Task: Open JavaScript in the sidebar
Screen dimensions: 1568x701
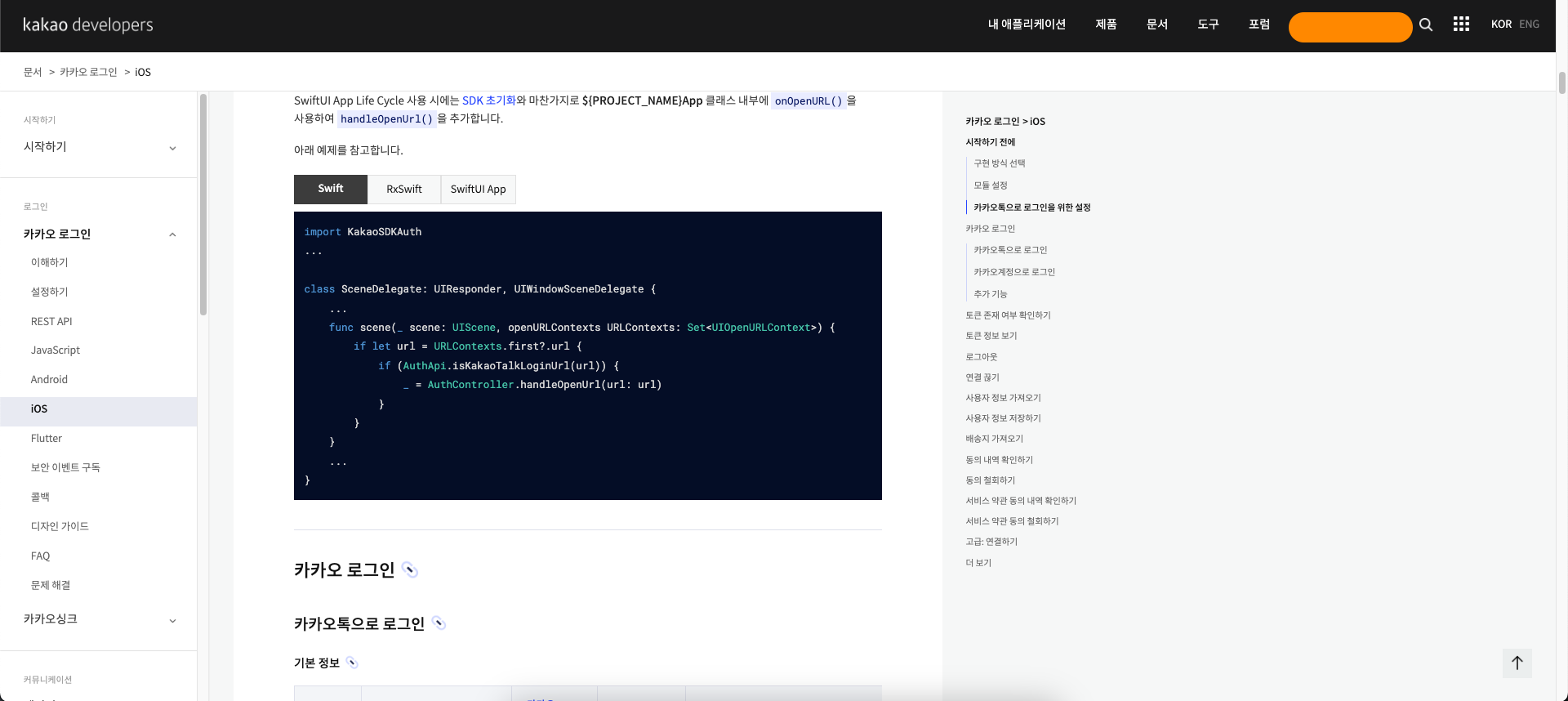Action: click(x=56, y=350)
